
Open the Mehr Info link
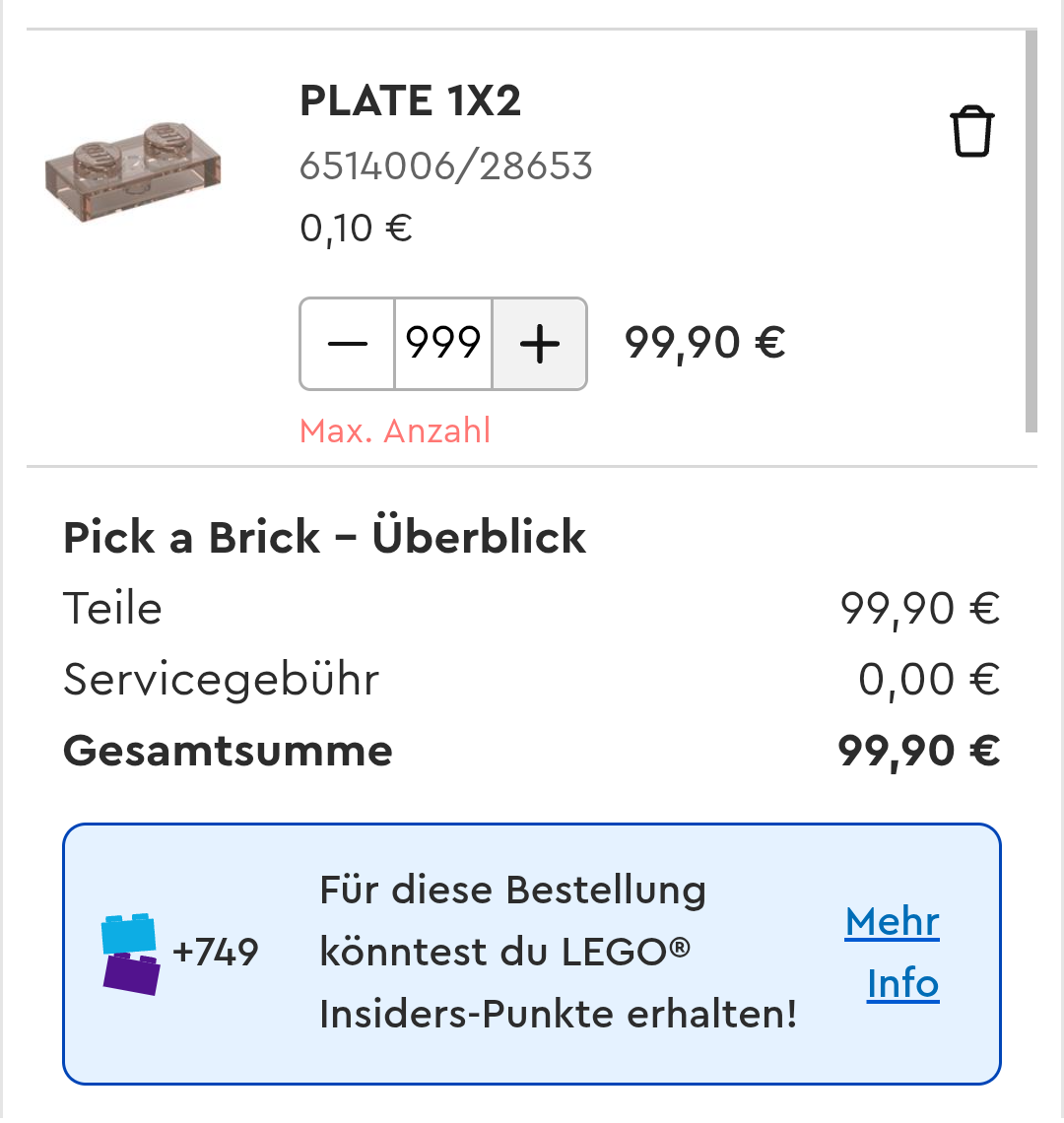[x=894, y=953]
